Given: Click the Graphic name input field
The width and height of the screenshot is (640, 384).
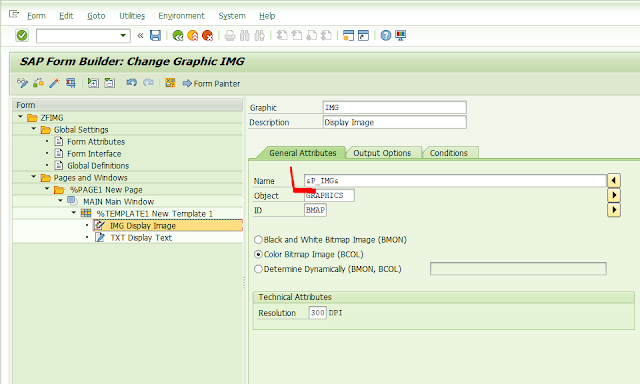Looking at the screenshot, I should click(394, 107).
